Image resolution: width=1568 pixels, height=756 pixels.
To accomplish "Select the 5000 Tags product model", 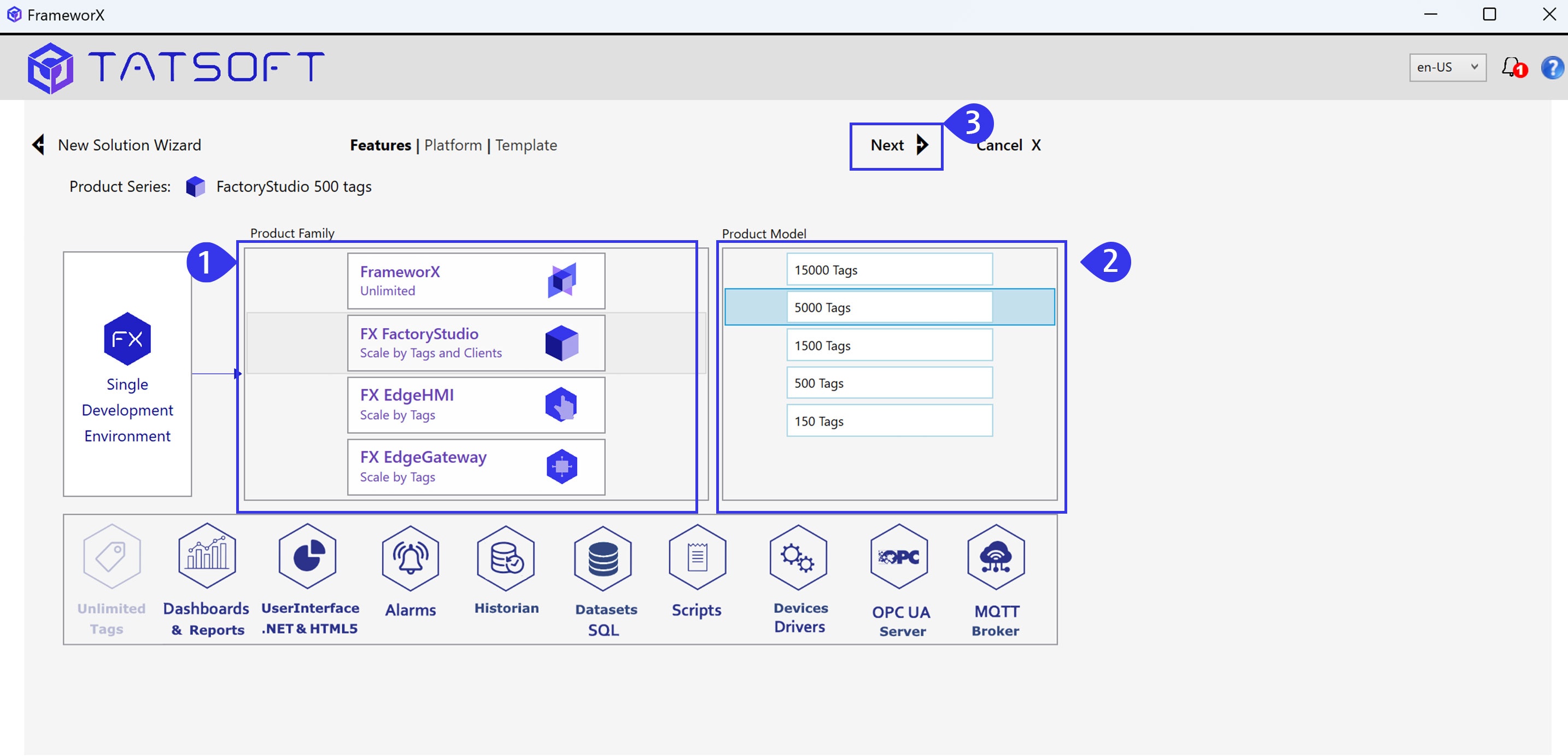I will 890,307.
